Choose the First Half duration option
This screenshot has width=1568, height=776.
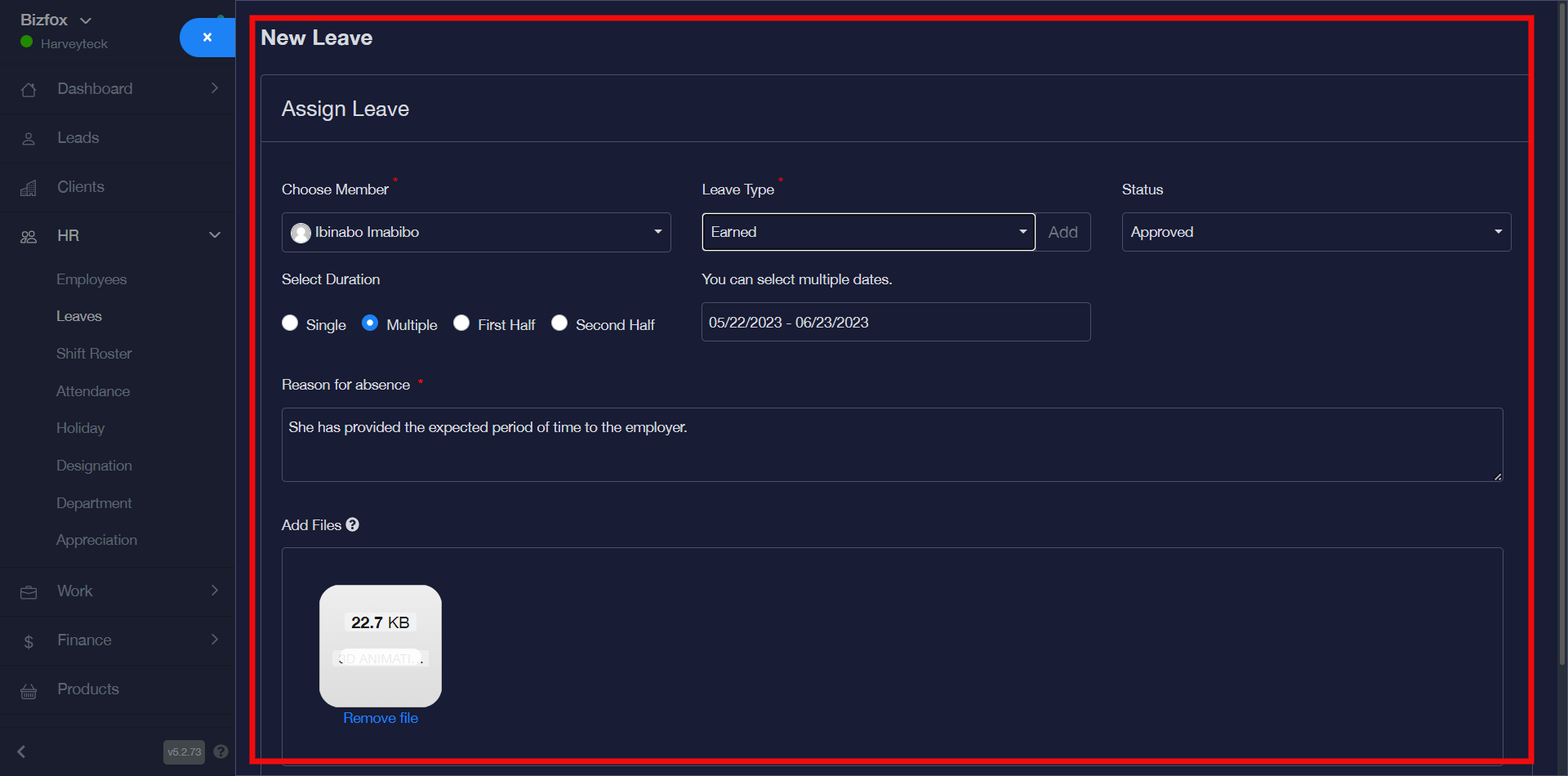pyautogui.click(x=461, y=323)
